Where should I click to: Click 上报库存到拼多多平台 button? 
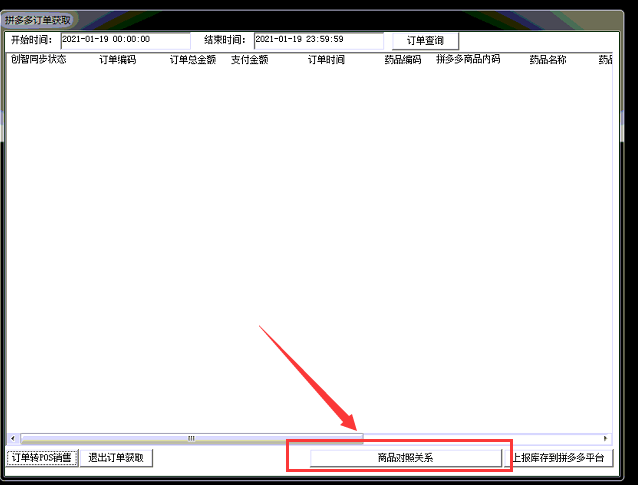pos(558,458)
